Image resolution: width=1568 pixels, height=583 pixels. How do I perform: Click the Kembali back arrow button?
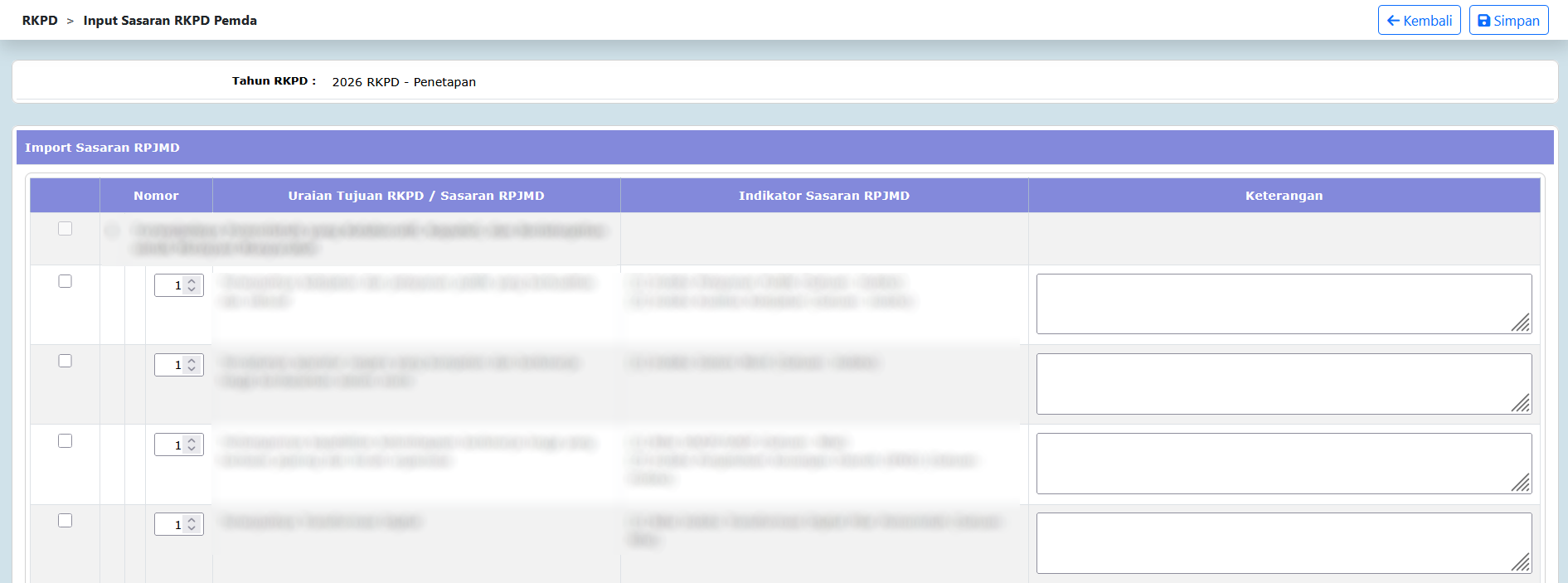pyautogui.click(x=1419, y=21)
